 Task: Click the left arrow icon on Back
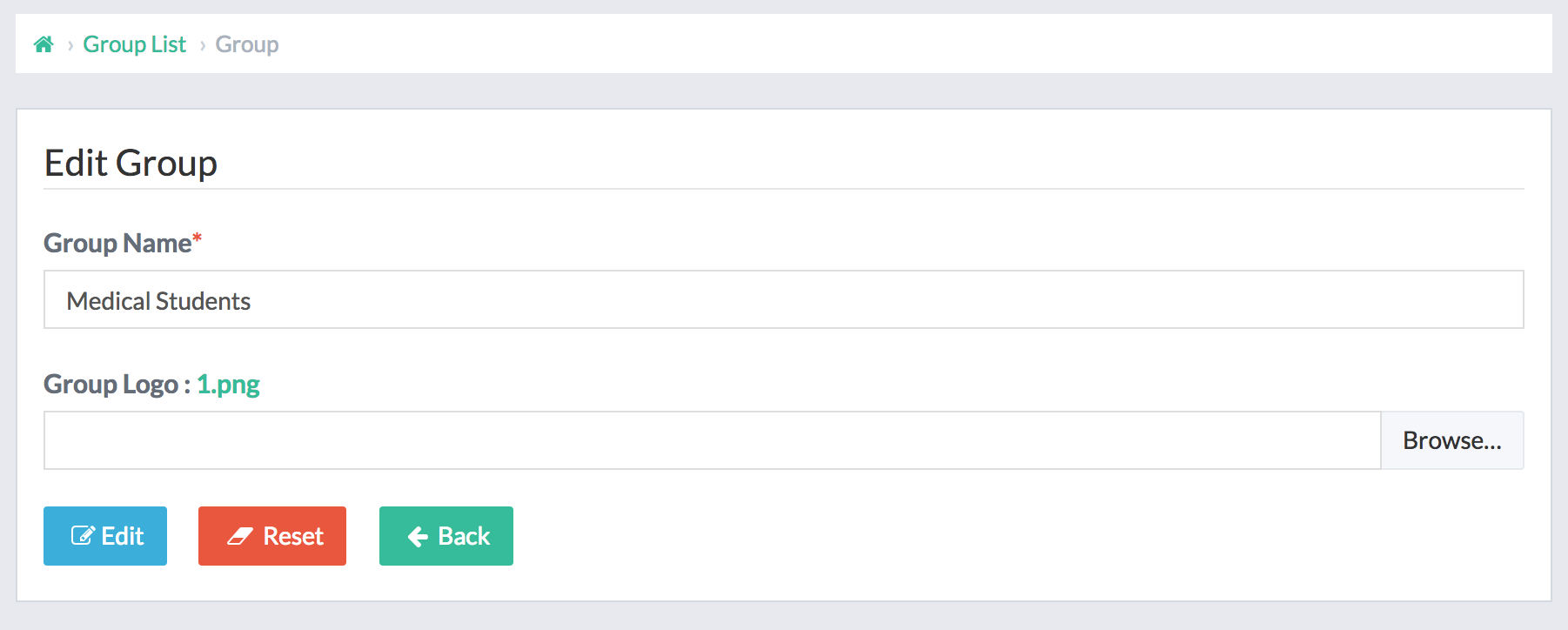coord(418,537)
